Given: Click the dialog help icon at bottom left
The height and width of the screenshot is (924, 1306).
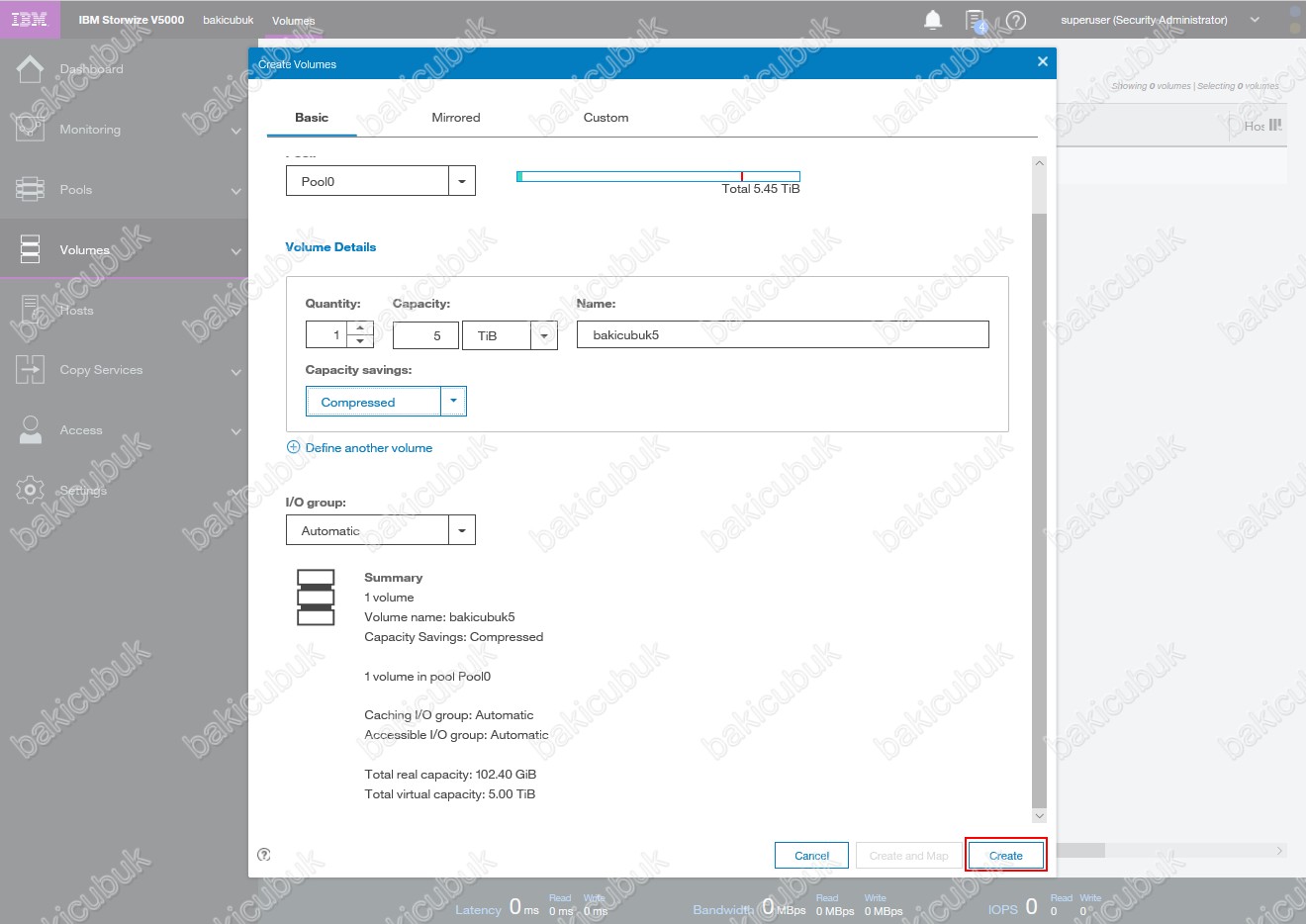Looking at the screenshot, I should tap(264, 855).
